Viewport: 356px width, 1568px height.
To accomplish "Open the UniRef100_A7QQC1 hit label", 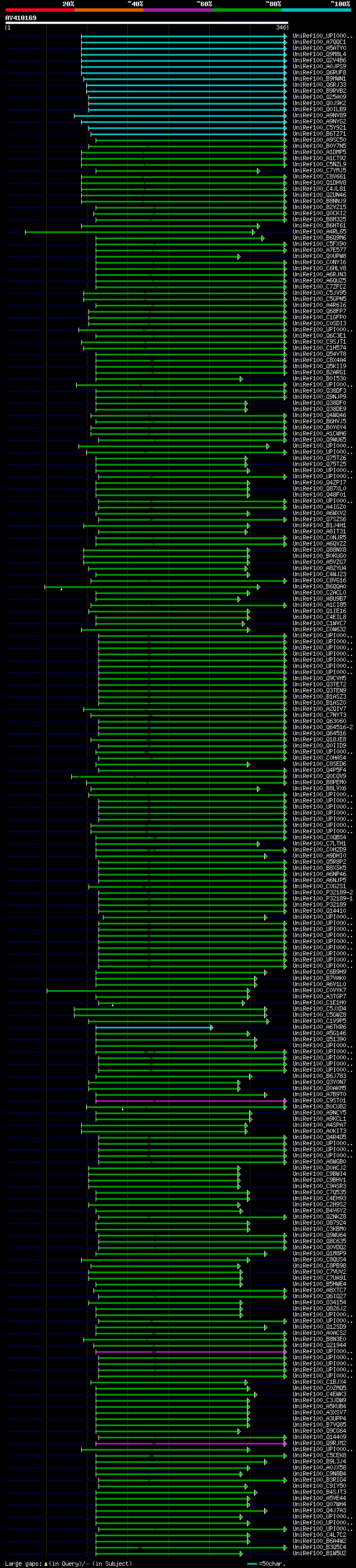I will (x=319, y=42).
